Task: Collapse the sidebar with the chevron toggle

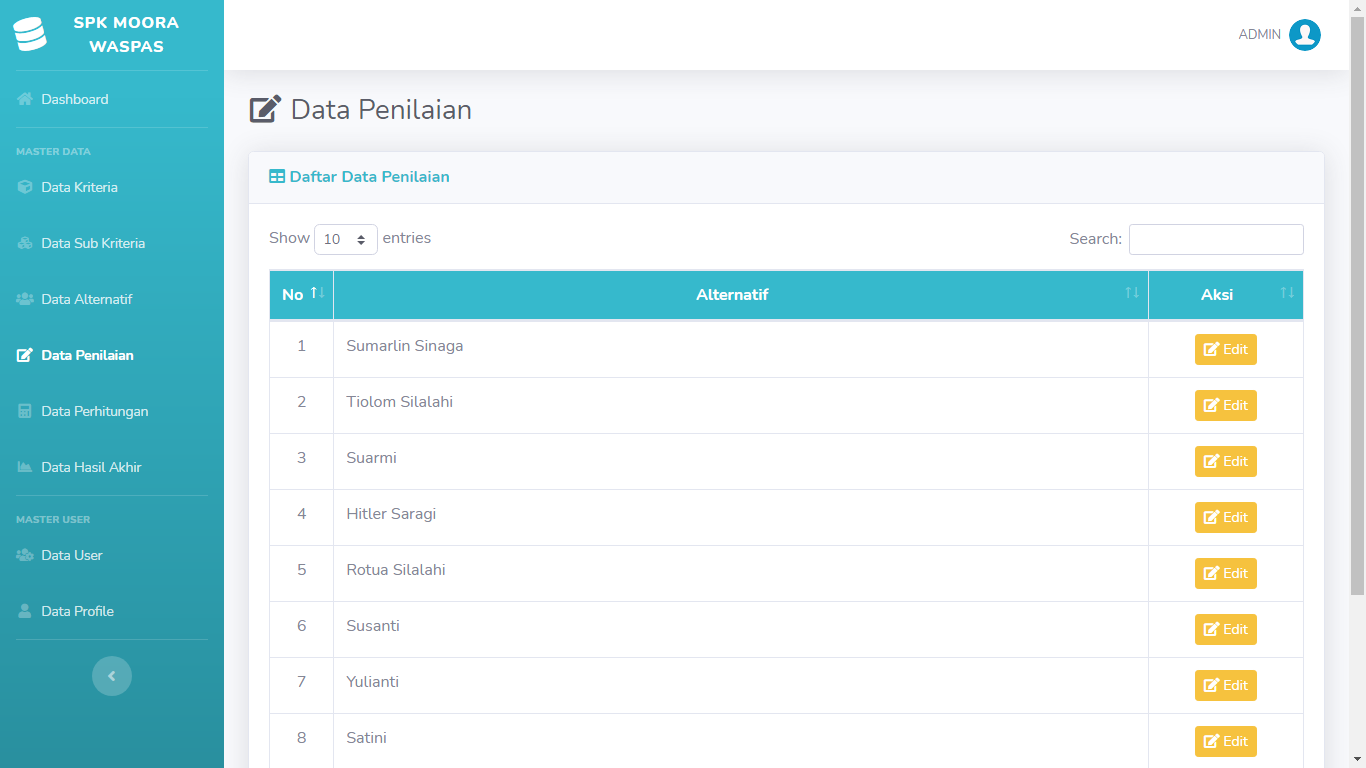Action: (112, 676)
